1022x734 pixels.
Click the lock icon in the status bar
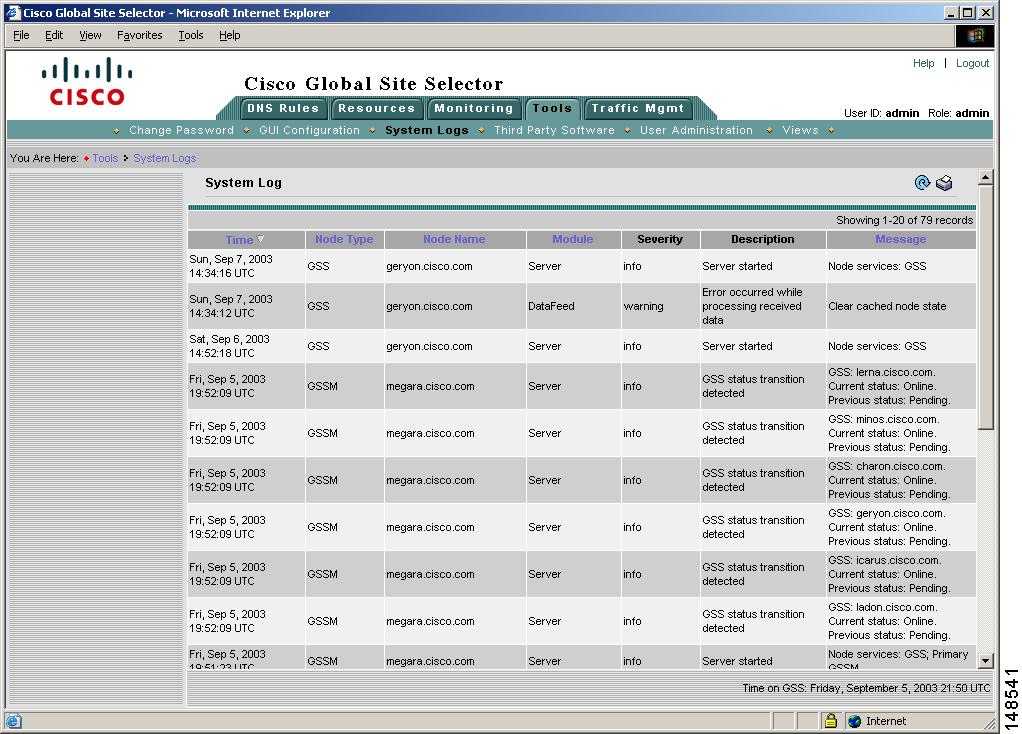(x=830, y=721)
